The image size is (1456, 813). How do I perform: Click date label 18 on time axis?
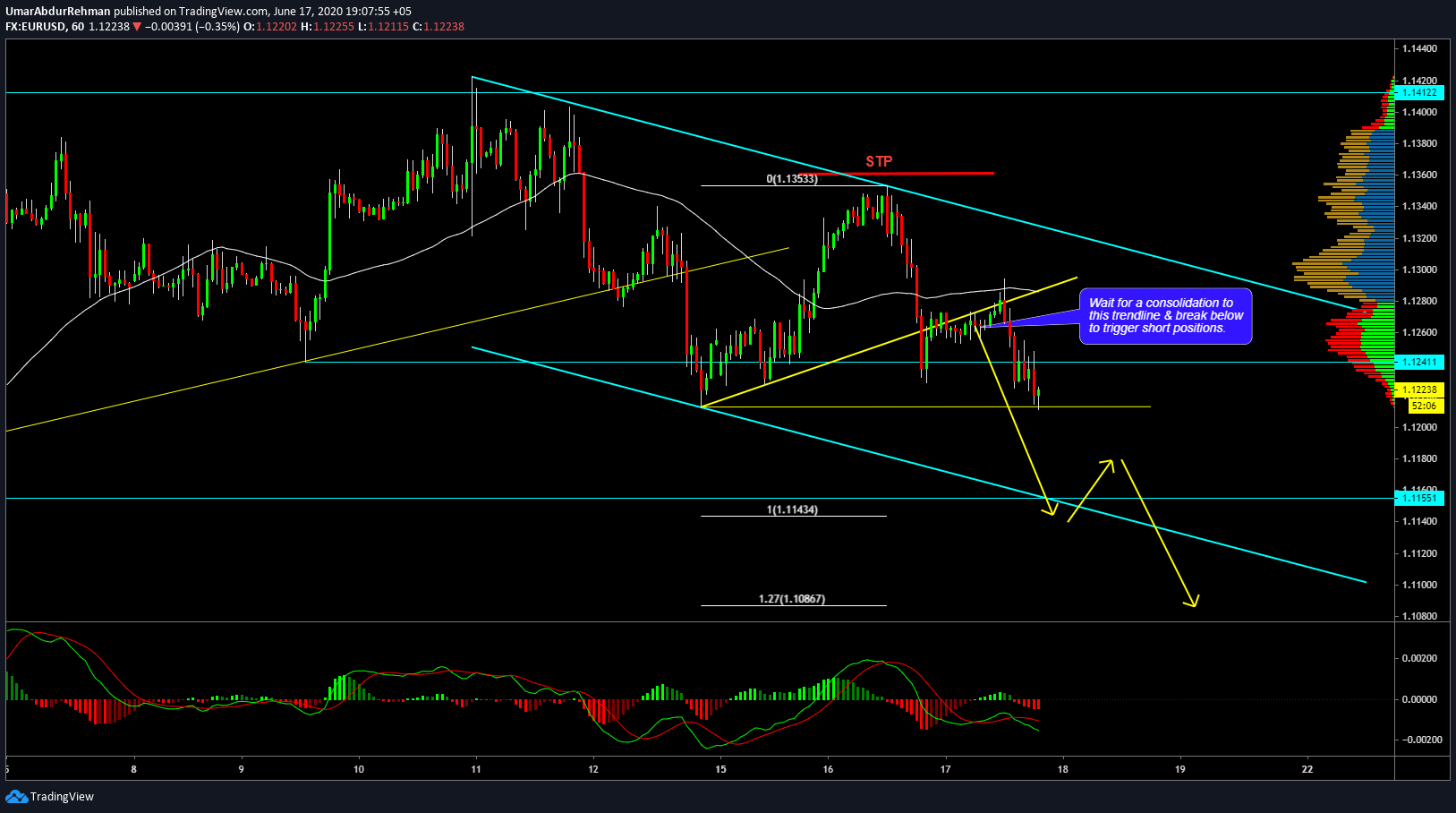coord(1063,769)
